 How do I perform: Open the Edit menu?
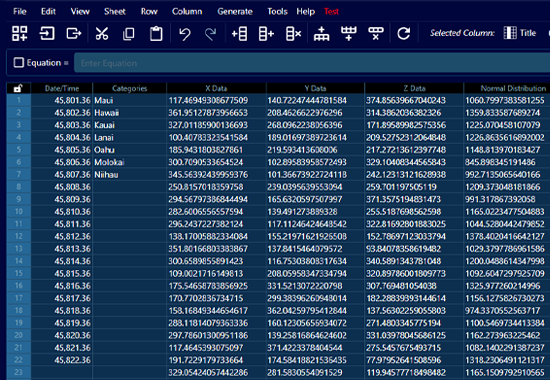[48, 11]
